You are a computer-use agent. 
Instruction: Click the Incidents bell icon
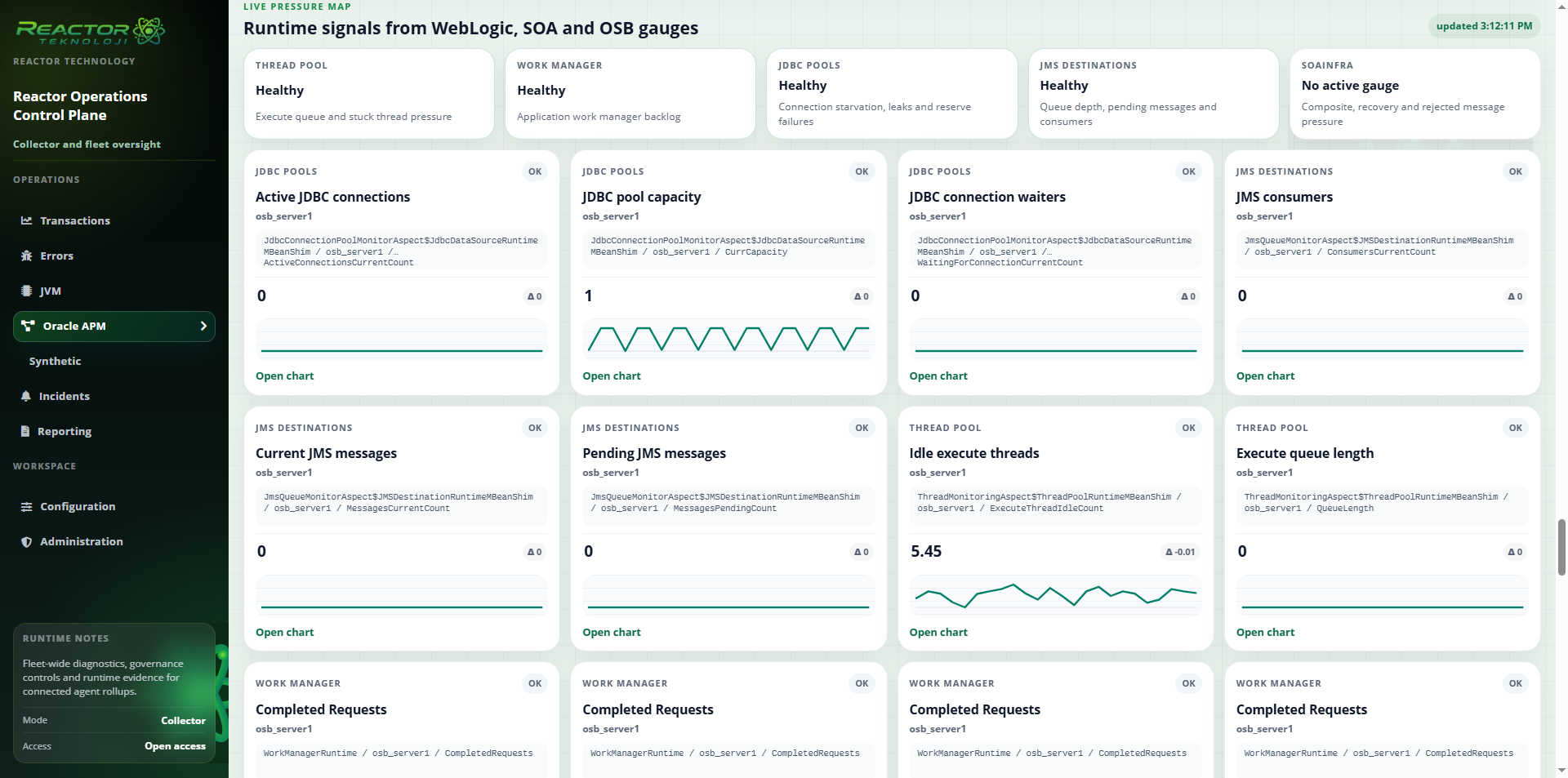26,396
